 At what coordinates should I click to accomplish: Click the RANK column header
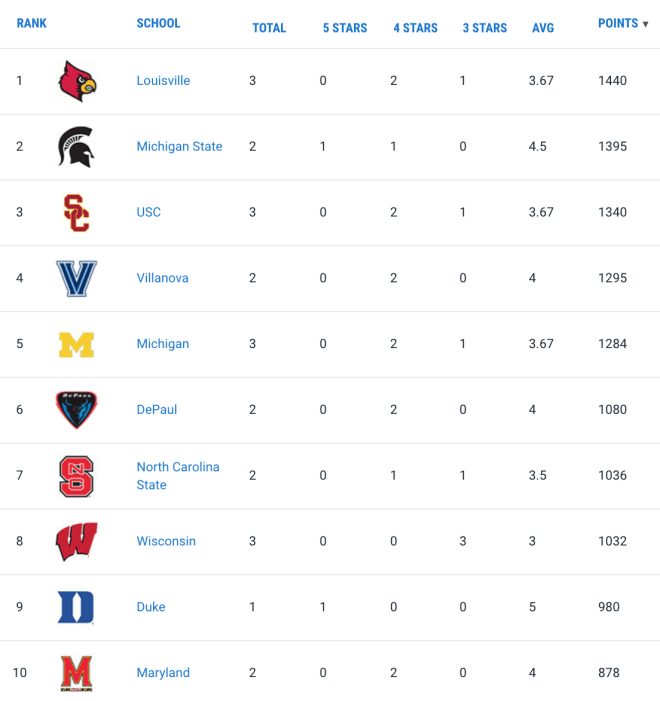click(x=32, y=23)
